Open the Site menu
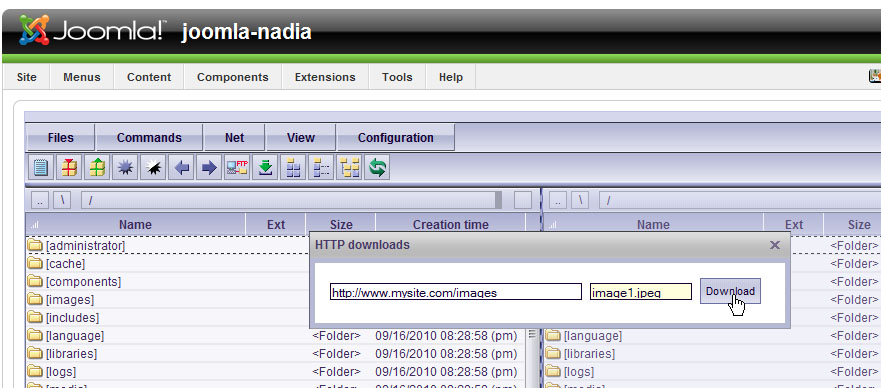881x388 pixels. (x=26, y=77)
